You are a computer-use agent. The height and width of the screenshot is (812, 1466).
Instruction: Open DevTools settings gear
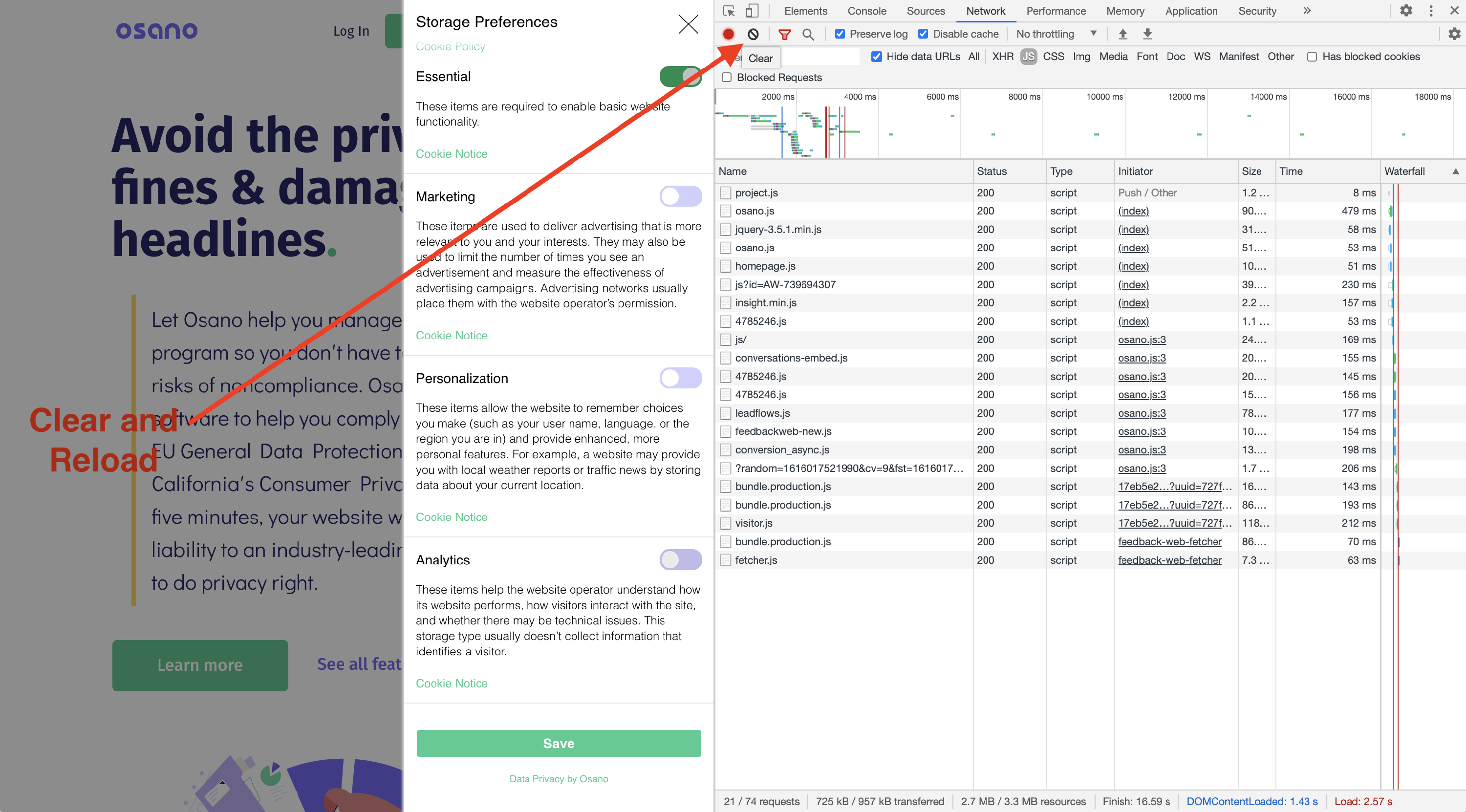1406,10
